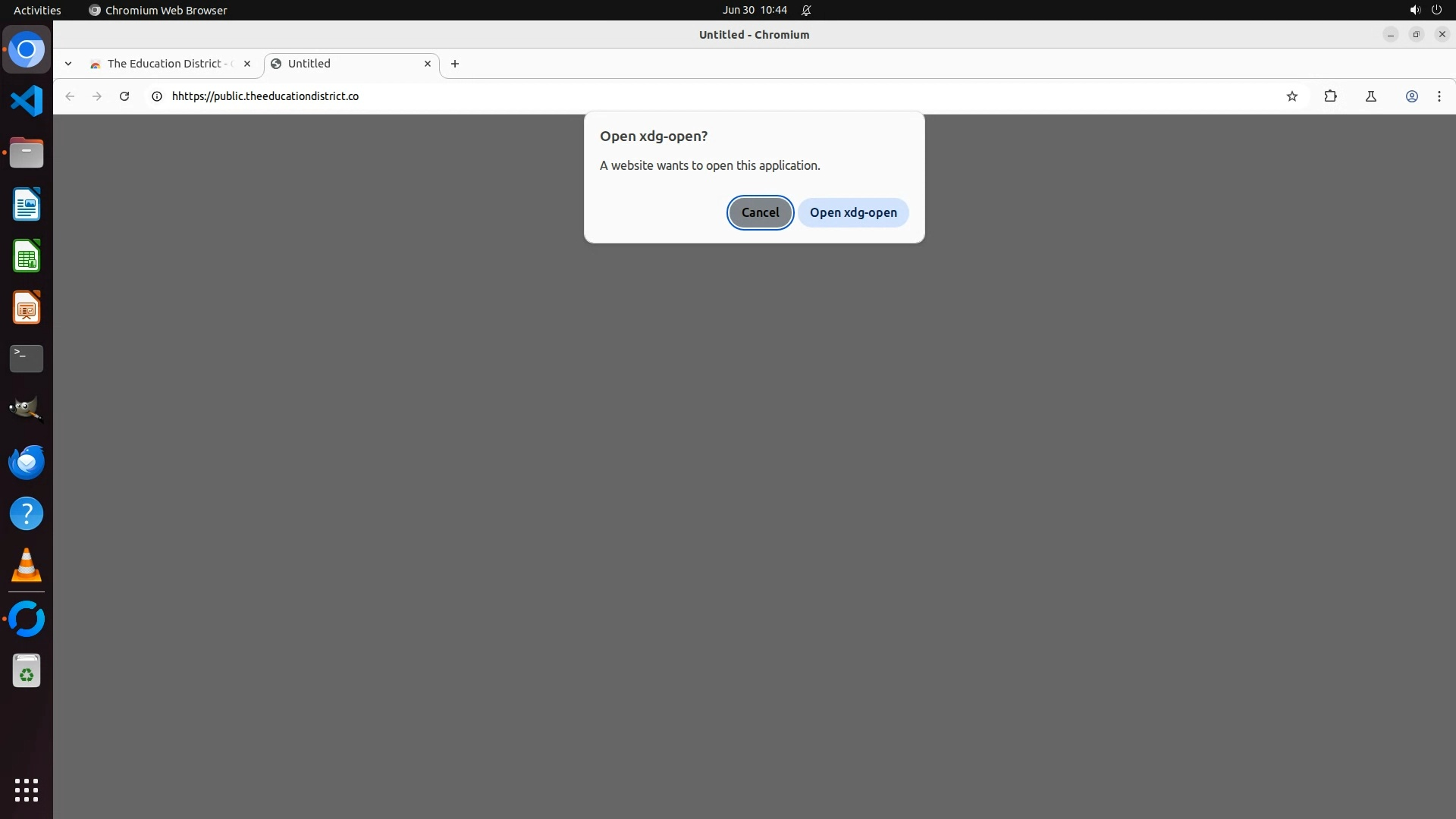Viewport: 1456px width, 819px height.
Task: Open Thunderbird mail from dock
Action: click(27, 462)
